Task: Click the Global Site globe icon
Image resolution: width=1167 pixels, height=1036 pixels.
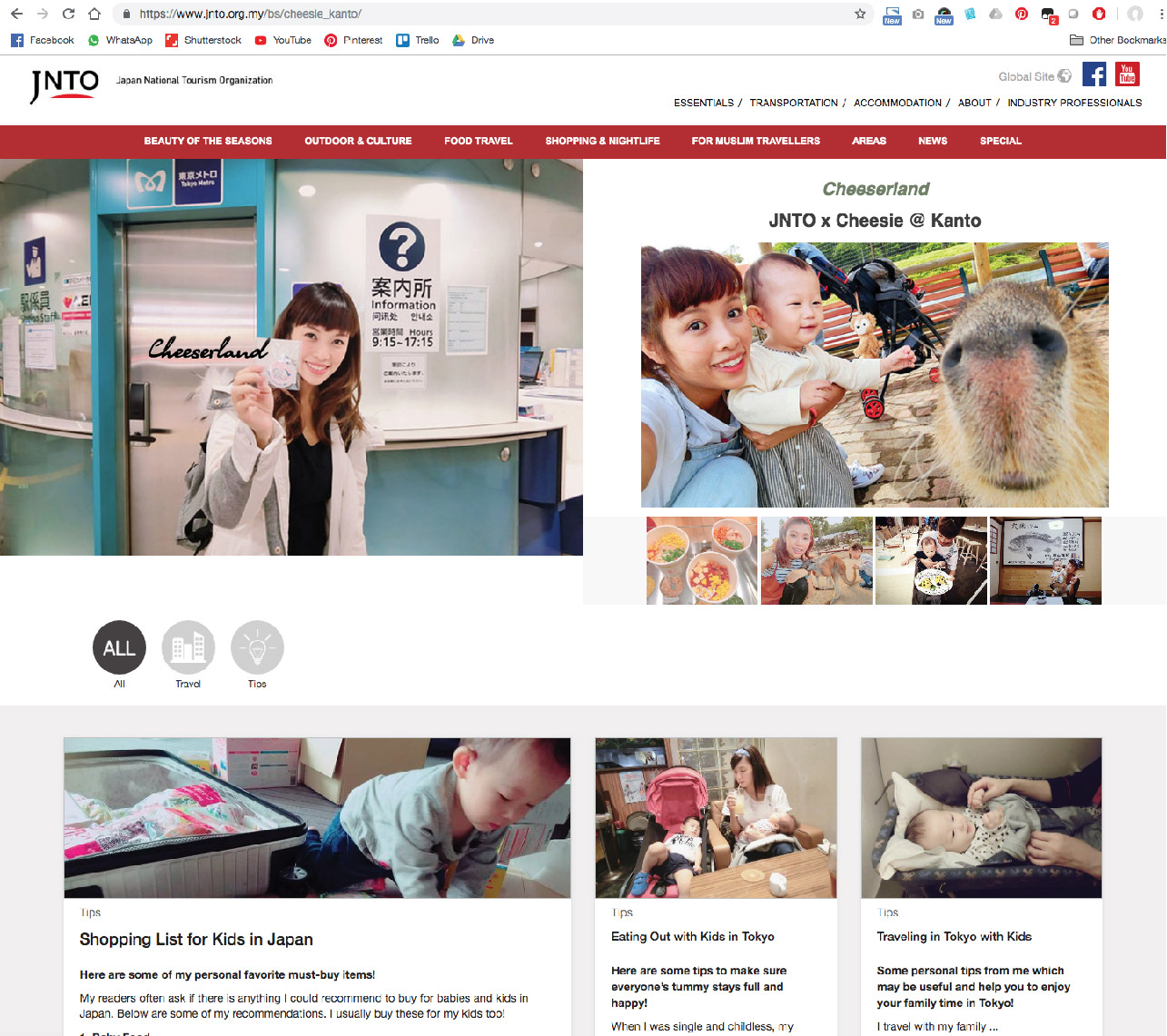Action: pyautogui.click(x=1064, y=76)
